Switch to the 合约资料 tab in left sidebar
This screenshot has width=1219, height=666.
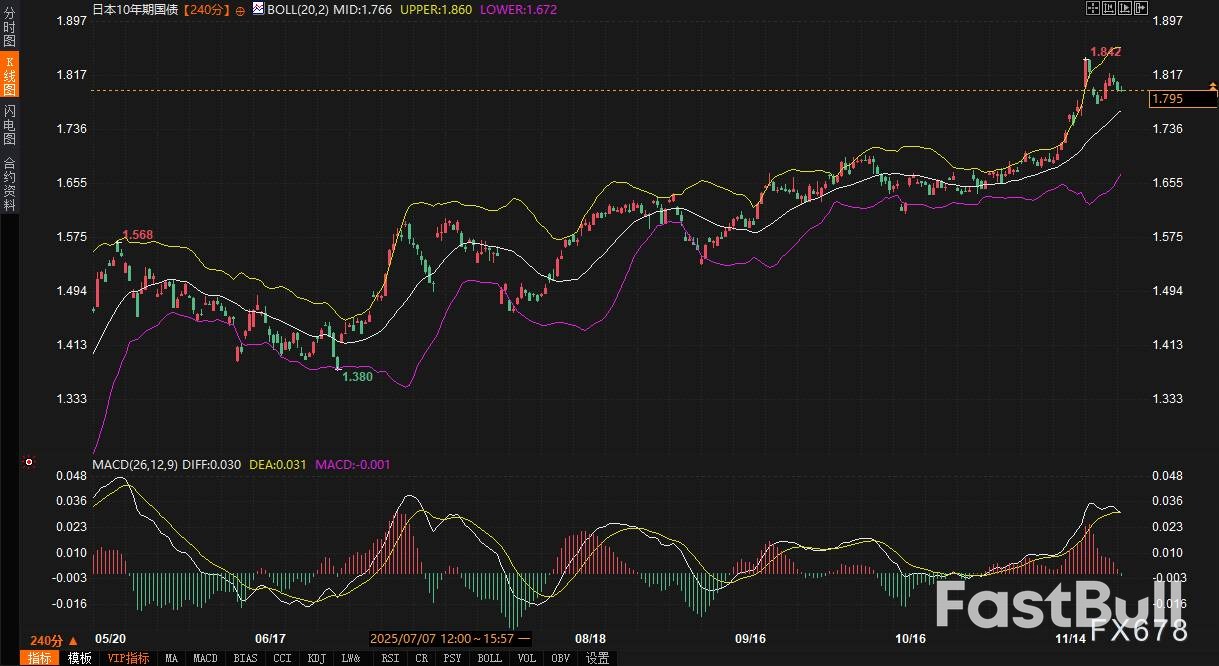[9, 184]
